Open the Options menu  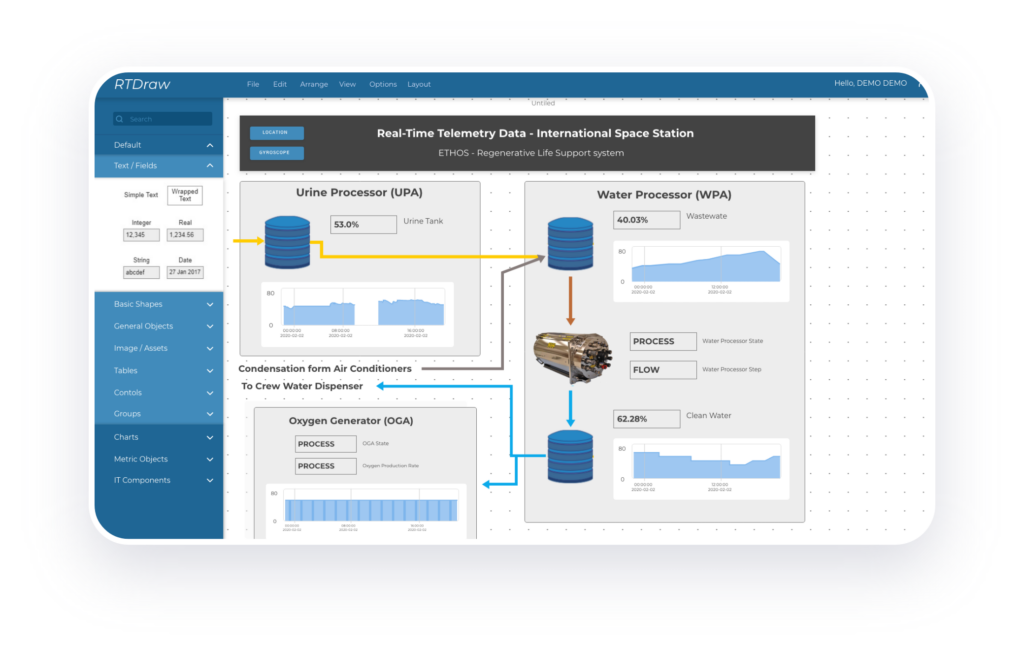[383, 84]
